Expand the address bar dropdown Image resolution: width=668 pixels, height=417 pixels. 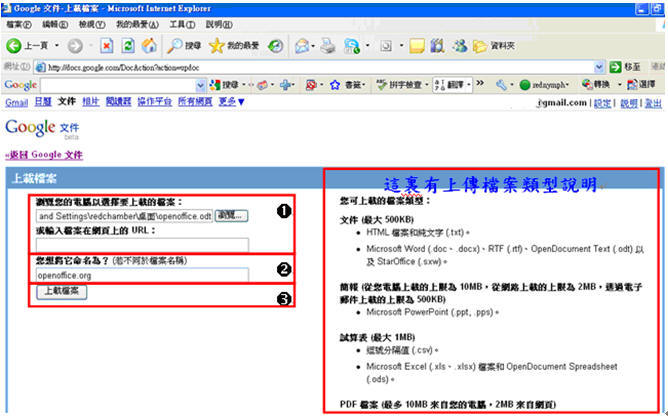(x=599, y=67)
